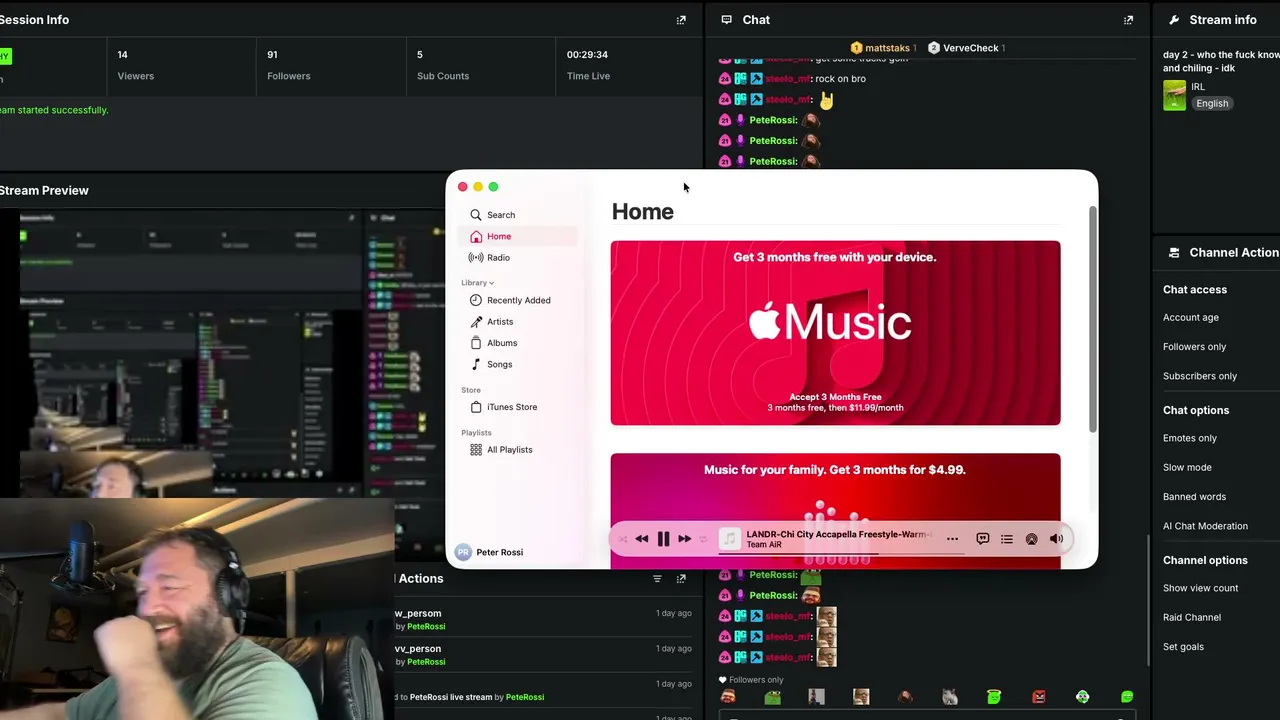1280x720 pixels.
Task: Pop out the Chat panel
Action: (x=1128, y=20)
